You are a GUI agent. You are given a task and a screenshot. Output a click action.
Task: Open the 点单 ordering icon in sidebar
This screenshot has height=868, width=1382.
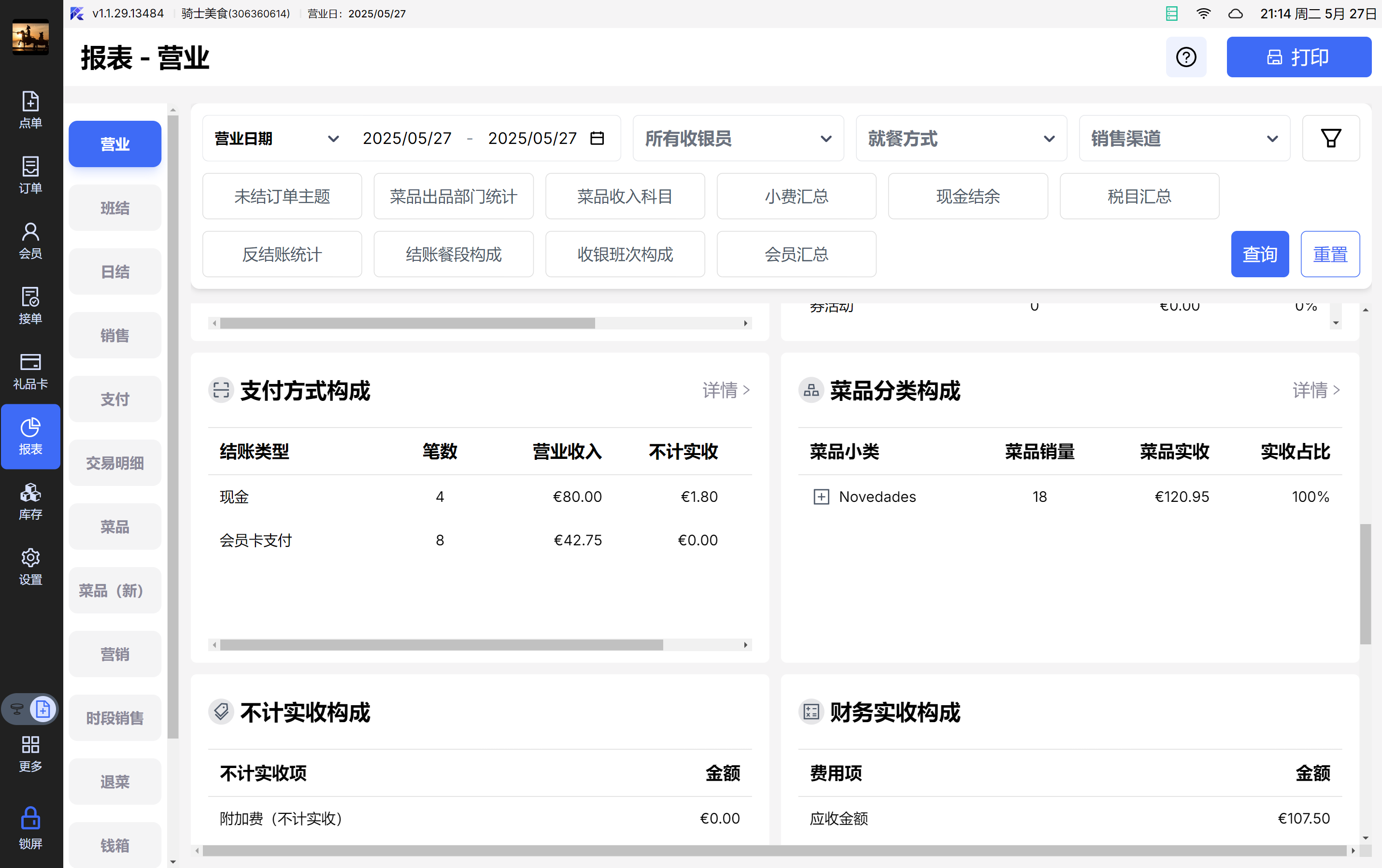tap(30, 110)
